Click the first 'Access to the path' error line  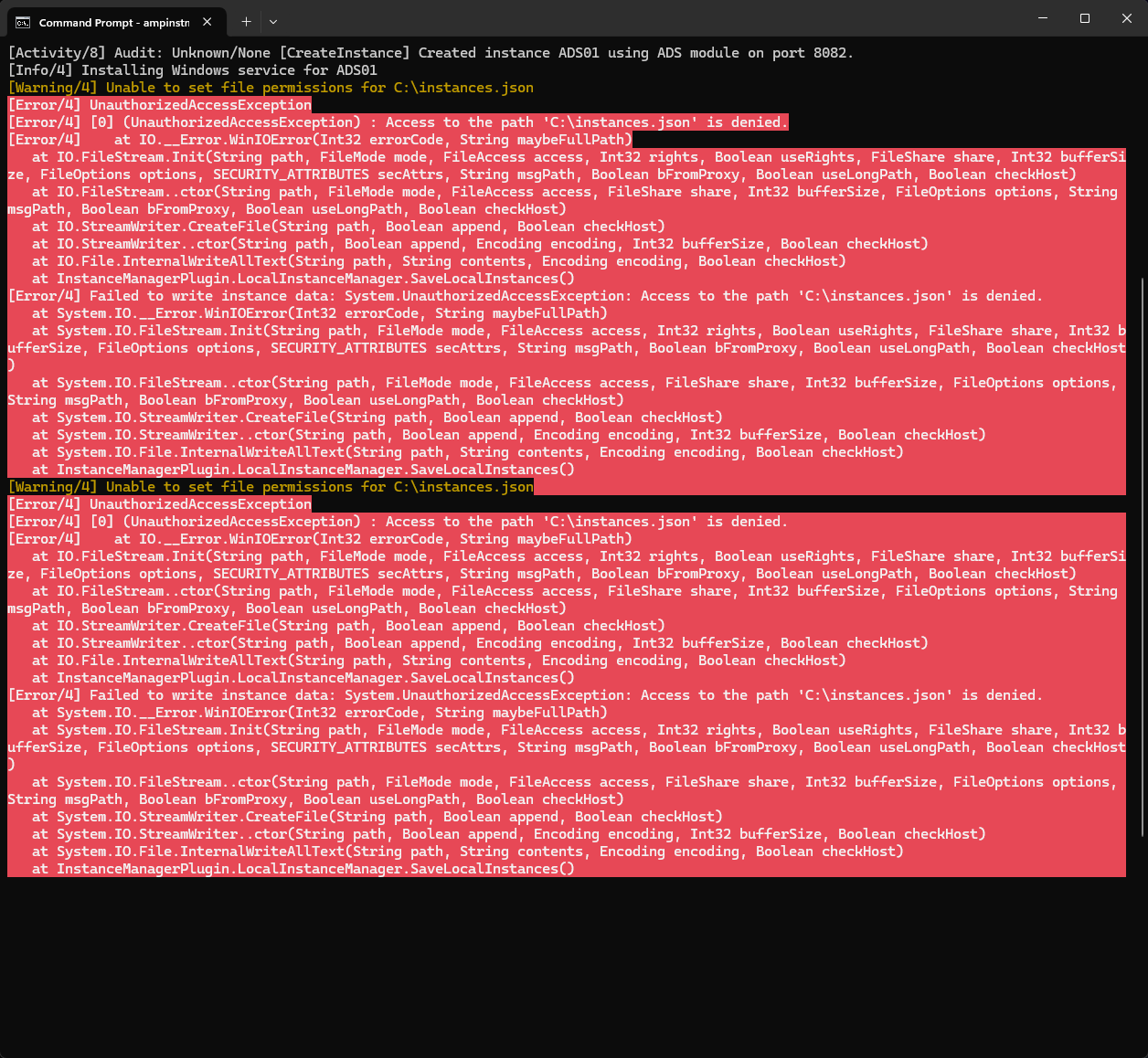click(398, 122)
